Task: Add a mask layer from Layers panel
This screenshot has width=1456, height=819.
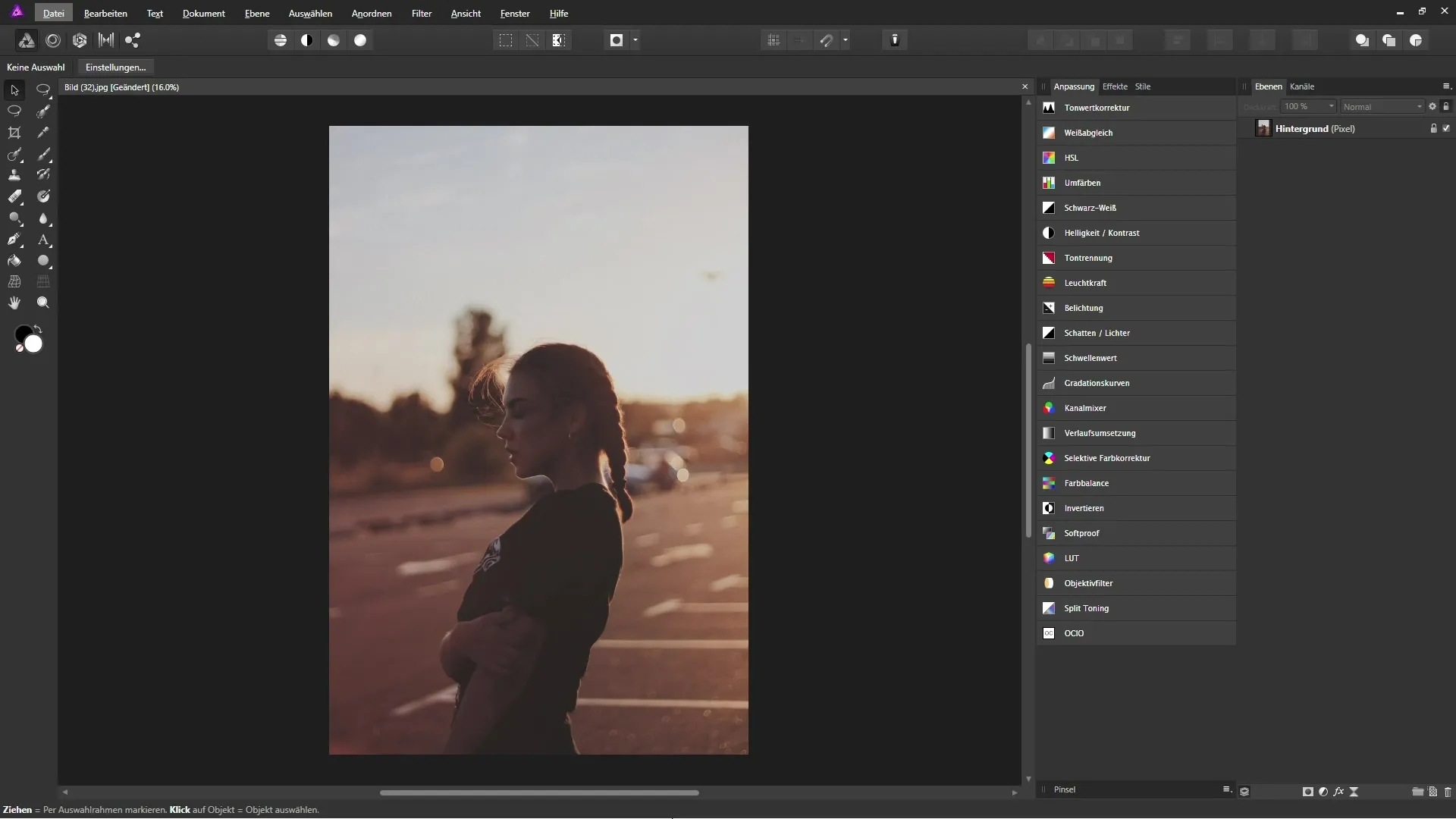Action: 1308,792
